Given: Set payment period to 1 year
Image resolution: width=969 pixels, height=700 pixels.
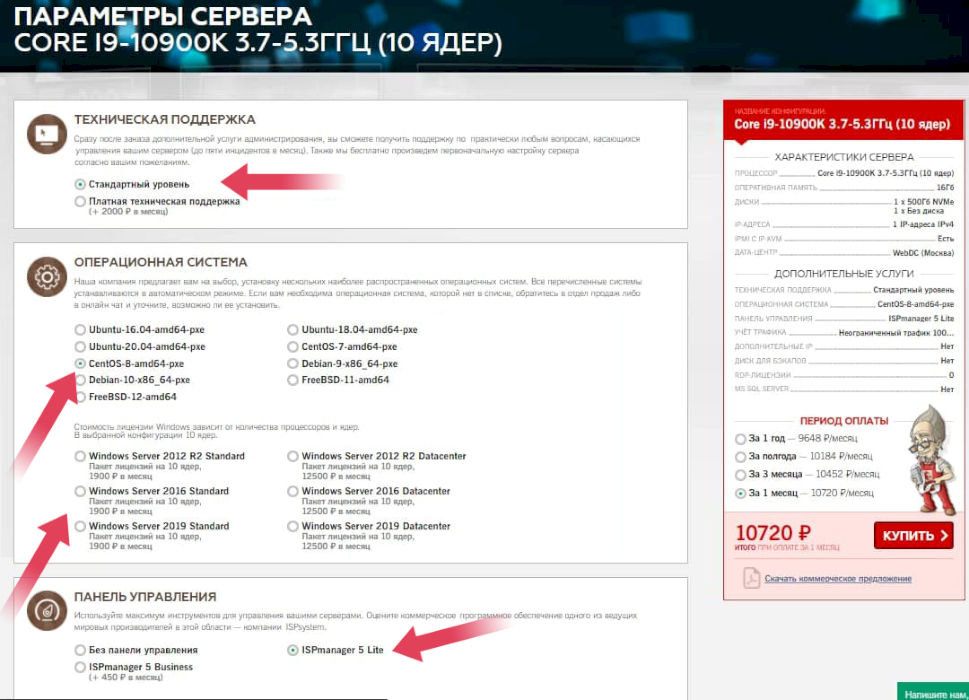Looking at the screenshot, I should [740, 438].
